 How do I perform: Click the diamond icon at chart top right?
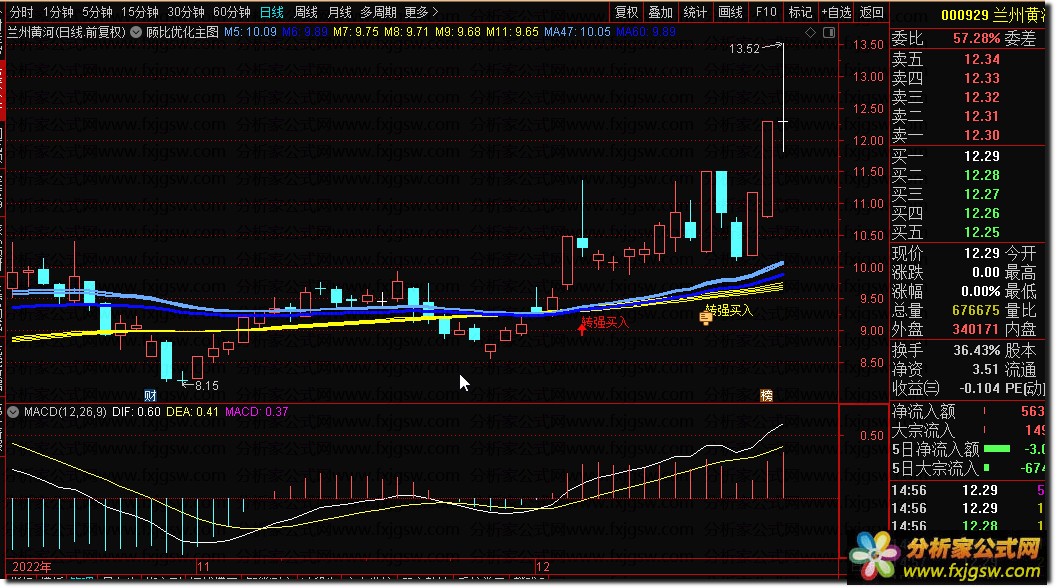tap(810, 32)
